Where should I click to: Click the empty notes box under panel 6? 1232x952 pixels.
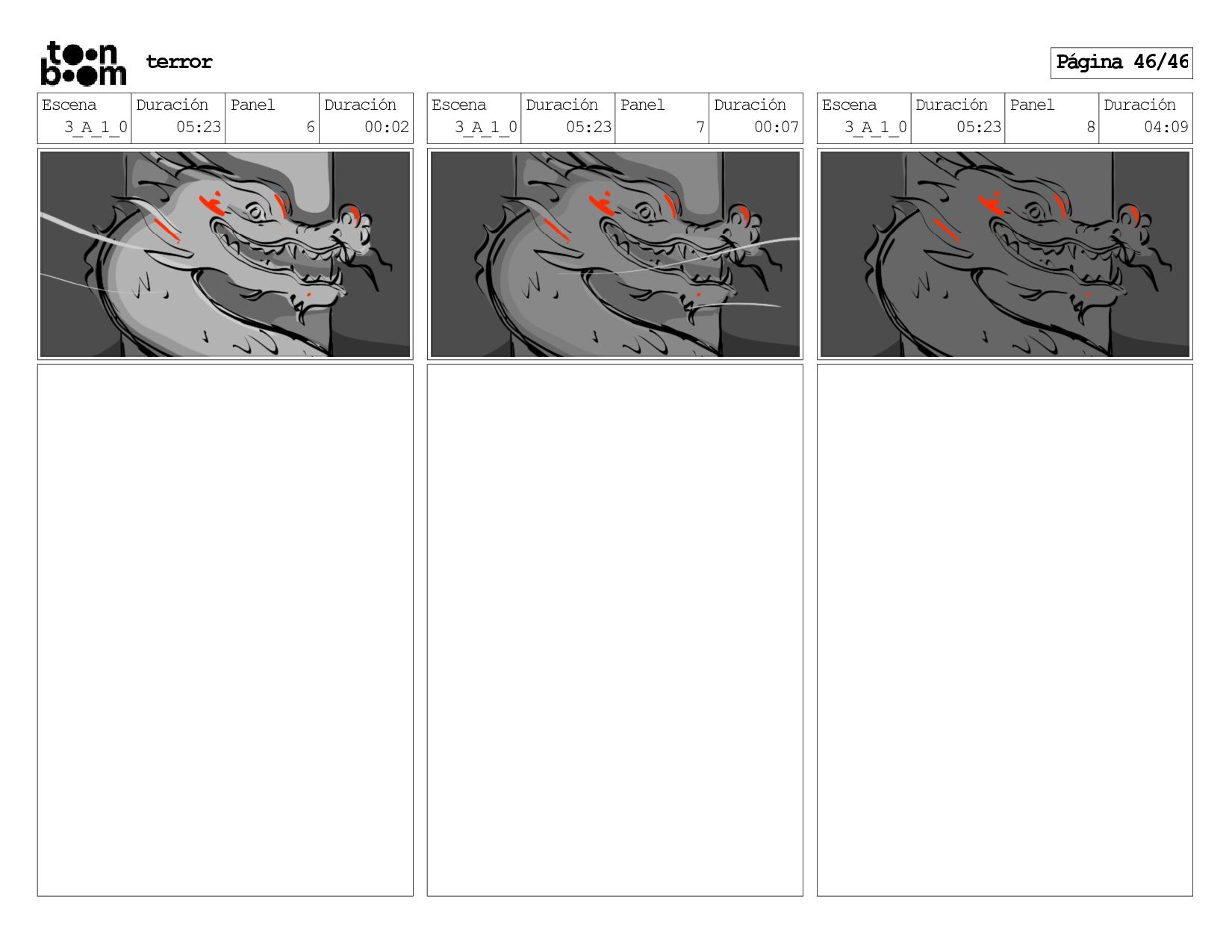tap(225, 630)
